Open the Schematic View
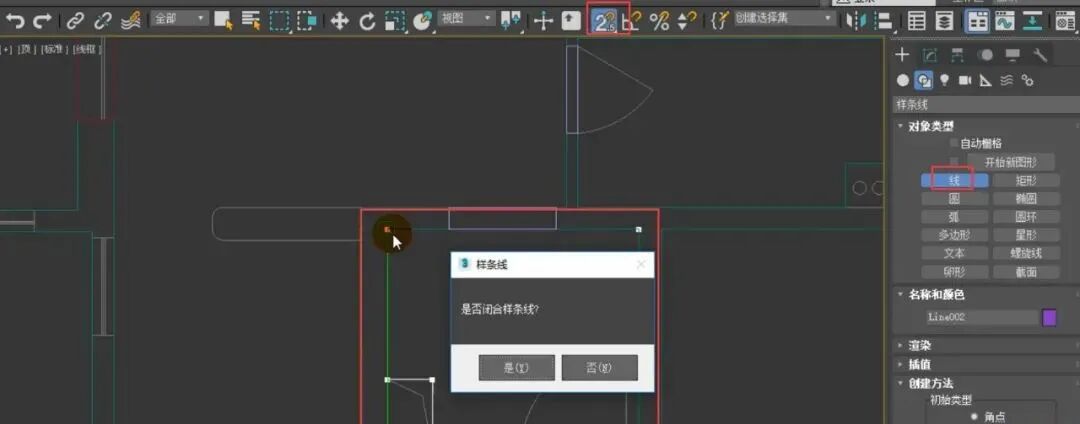This screenshot has width=1080, height=424. [1031, 21]
